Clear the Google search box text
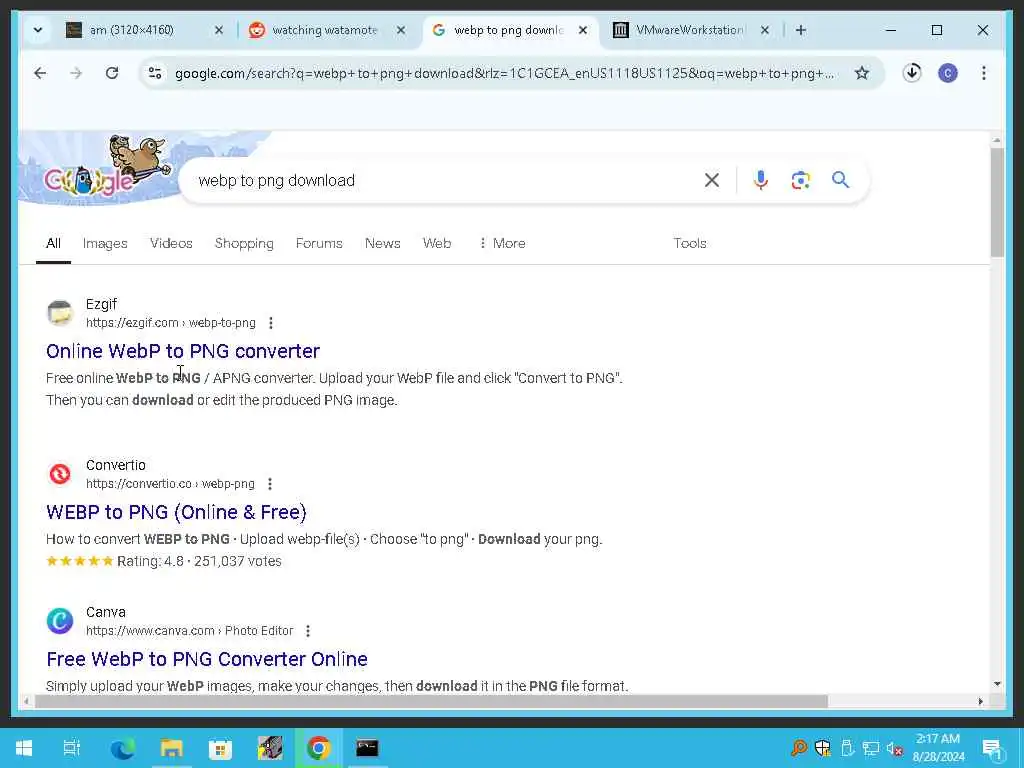This screenshot has width=1024, height=768. click(x=712, y=180)
